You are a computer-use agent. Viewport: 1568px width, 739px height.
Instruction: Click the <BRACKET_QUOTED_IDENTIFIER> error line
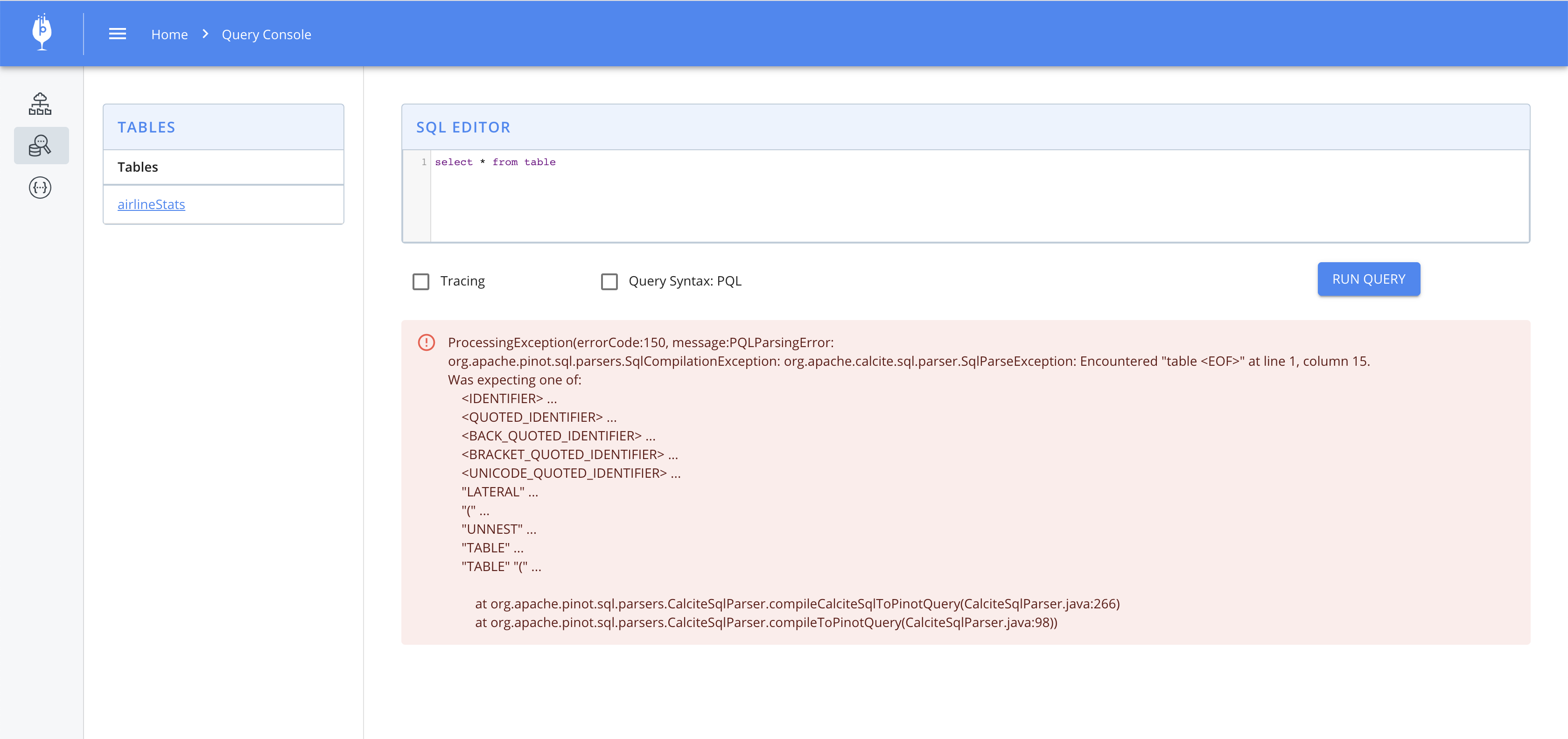click(570, 454)
